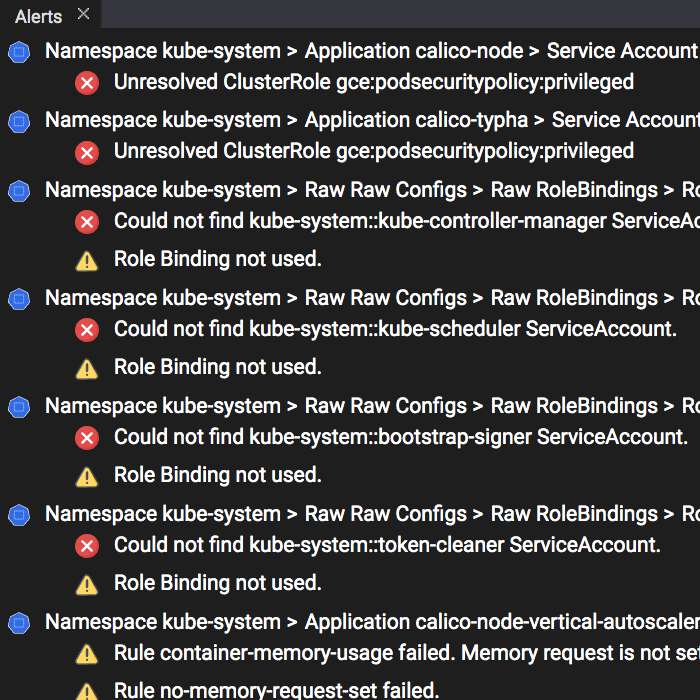The image size is (700, 700).
Task: Click red error icon for kube-scheduler ServiceAccount
Action: 87,329
